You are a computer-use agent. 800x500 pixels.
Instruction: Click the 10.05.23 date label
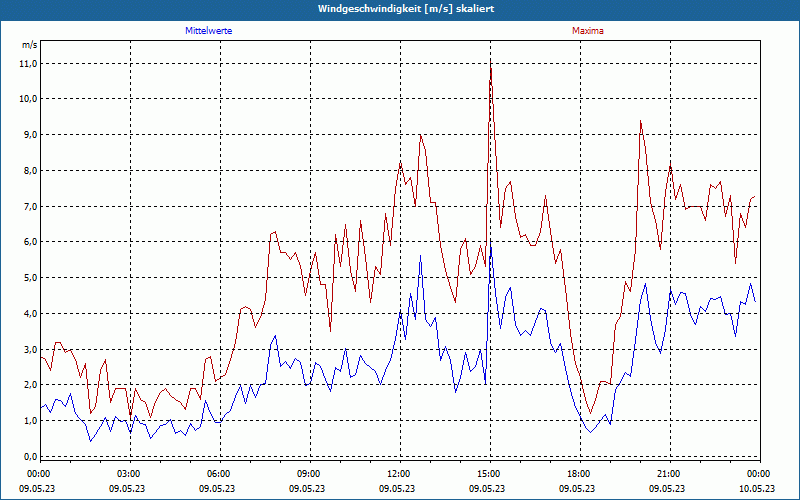tap(757, 488)
